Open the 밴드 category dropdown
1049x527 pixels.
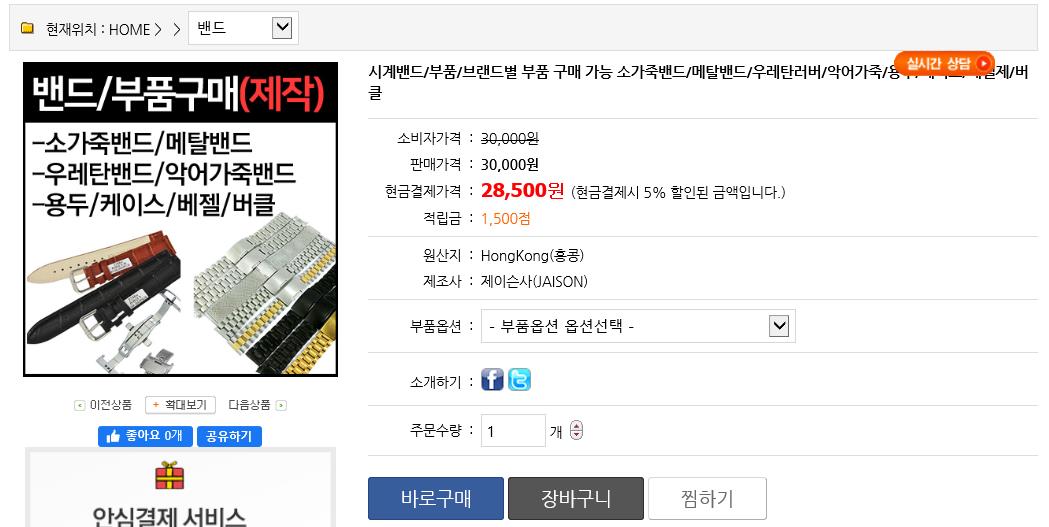pos(244,28)
